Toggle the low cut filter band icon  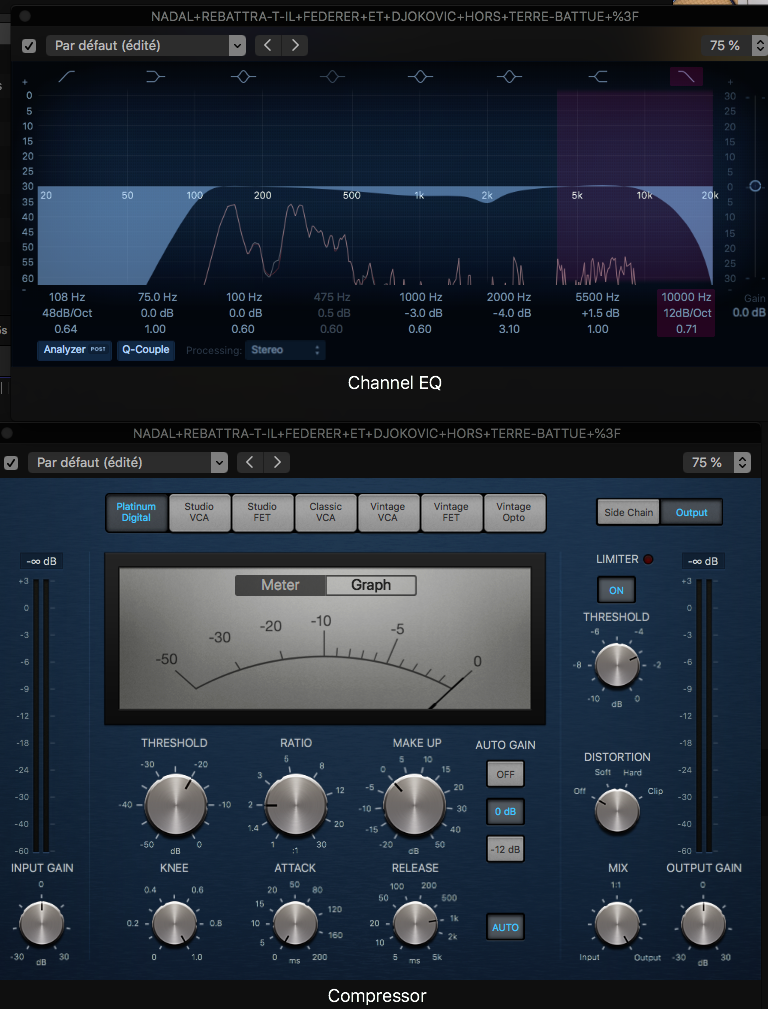point(67,77)
